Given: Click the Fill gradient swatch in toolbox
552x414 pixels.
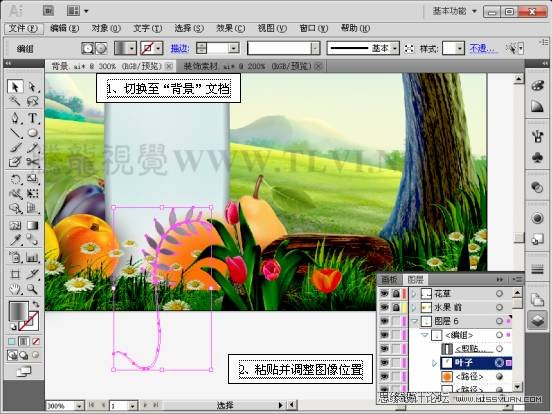Looking at the screenshot, I should pos(18,310).
